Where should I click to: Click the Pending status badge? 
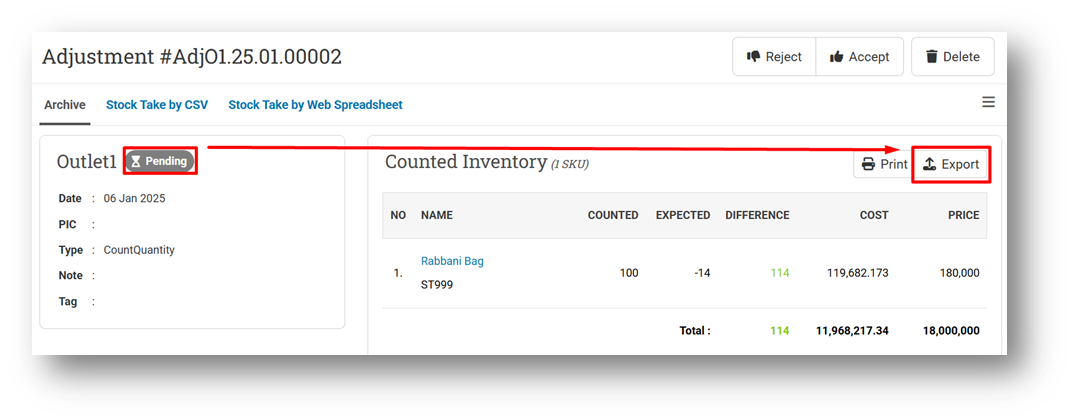pyautogui.click(x=159, y=161)
